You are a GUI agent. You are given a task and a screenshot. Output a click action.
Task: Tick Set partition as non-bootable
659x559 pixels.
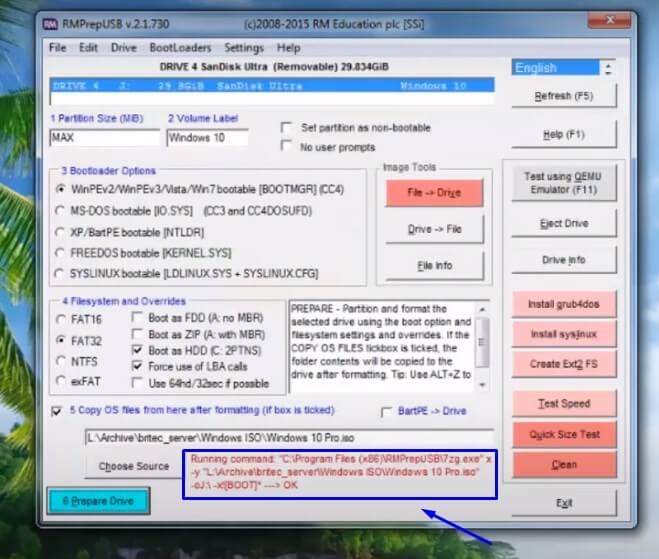[287, 127]
